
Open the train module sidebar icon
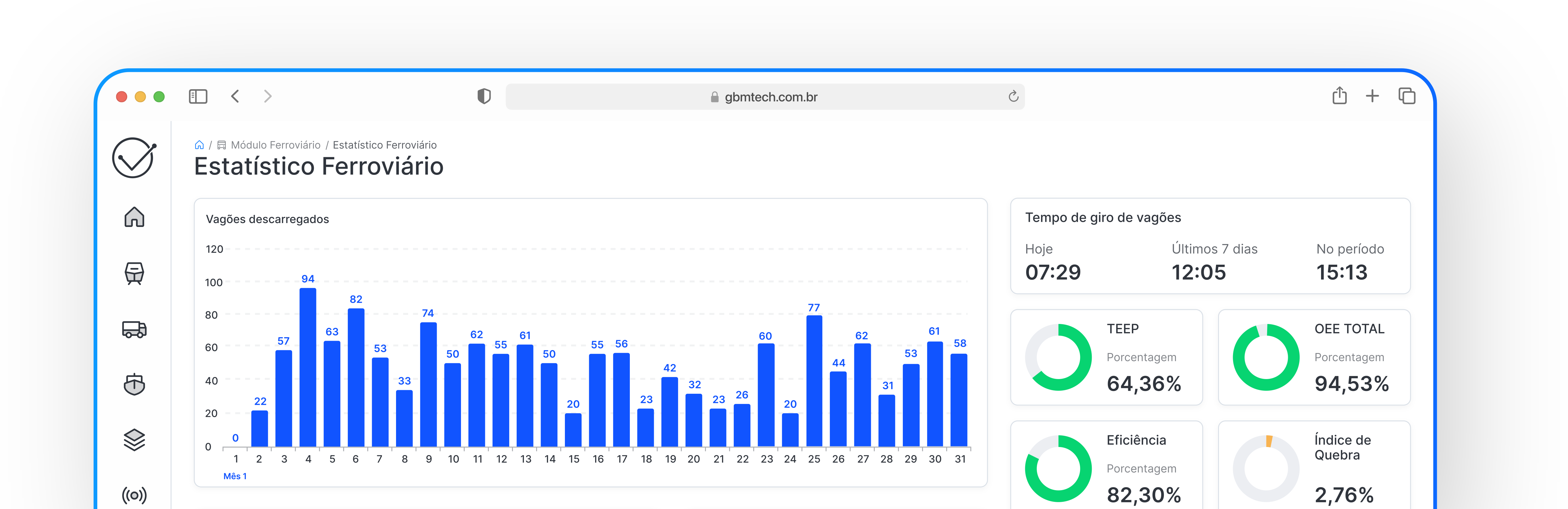(x=134, y=273)
